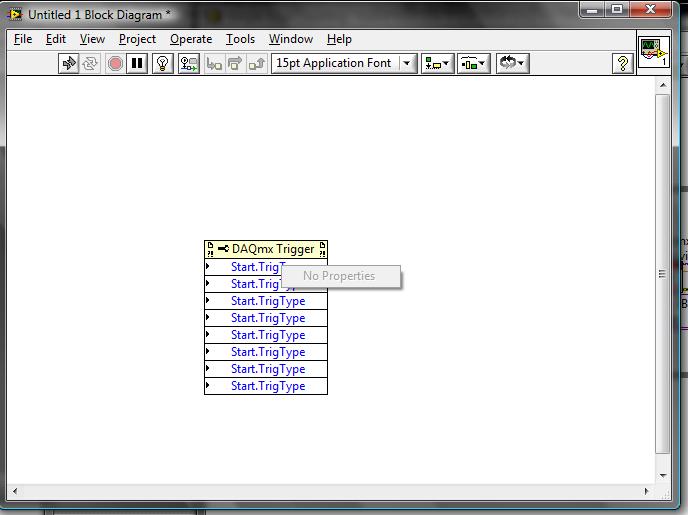Click the vertical scrollbar up arrow
The image size is (688, 515).
point(663,85)
